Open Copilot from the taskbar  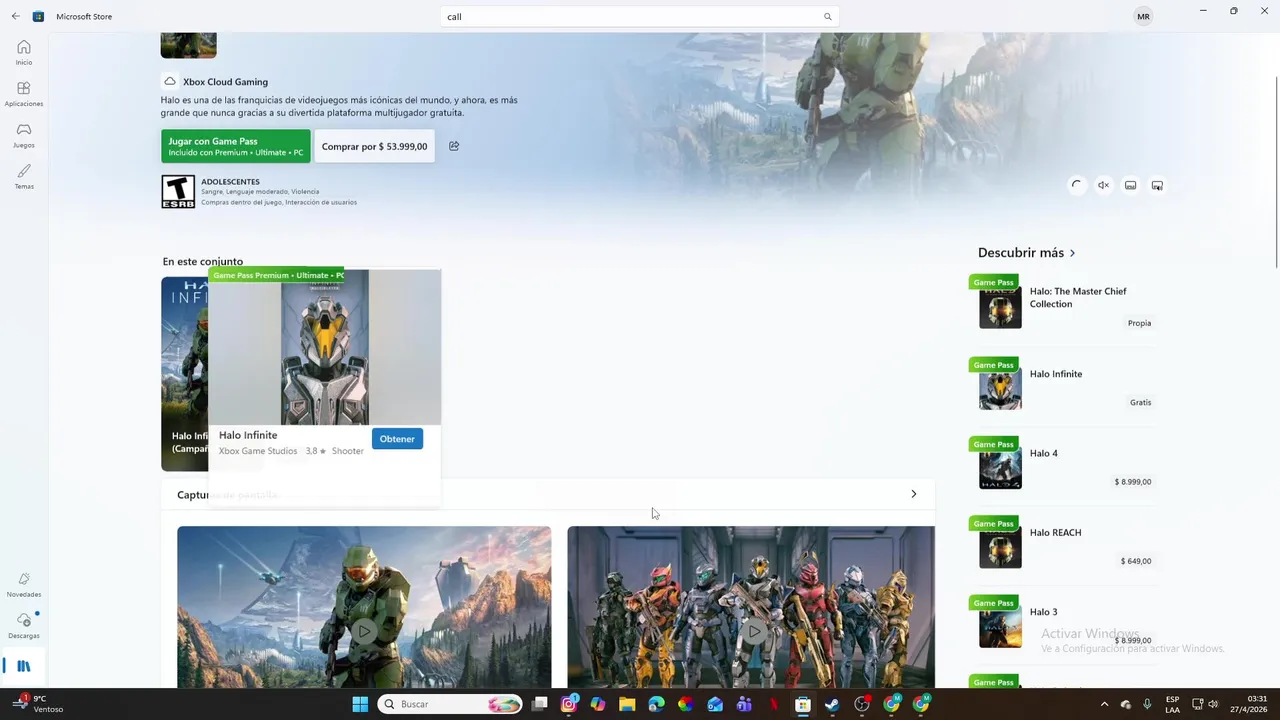tap(598, 704)
